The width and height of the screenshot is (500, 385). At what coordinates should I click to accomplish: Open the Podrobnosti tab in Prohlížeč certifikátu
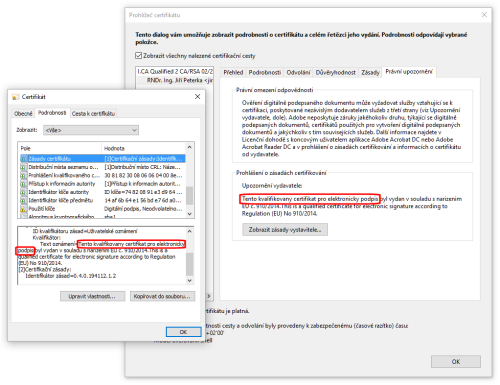[x=265, y=72]
